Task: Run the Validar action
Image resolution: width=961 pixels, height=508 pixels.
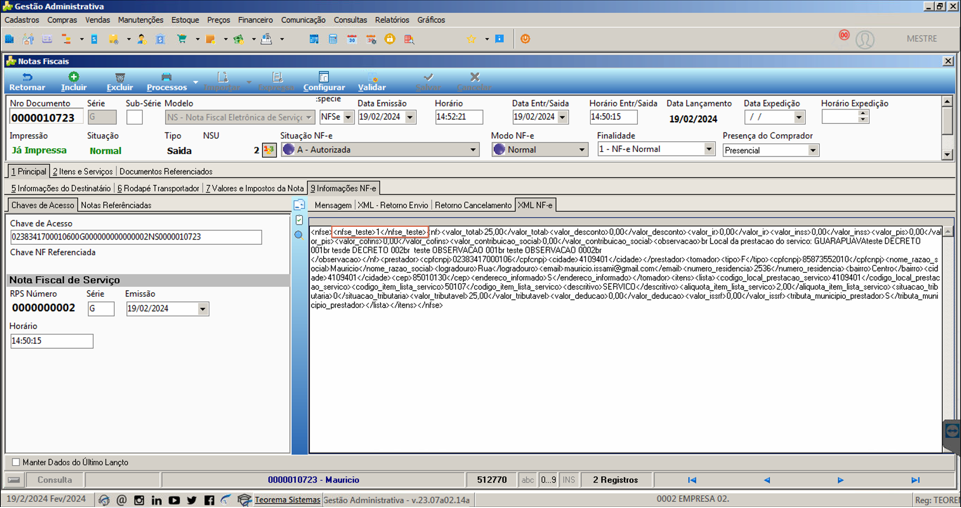Action: coord(371,82)
